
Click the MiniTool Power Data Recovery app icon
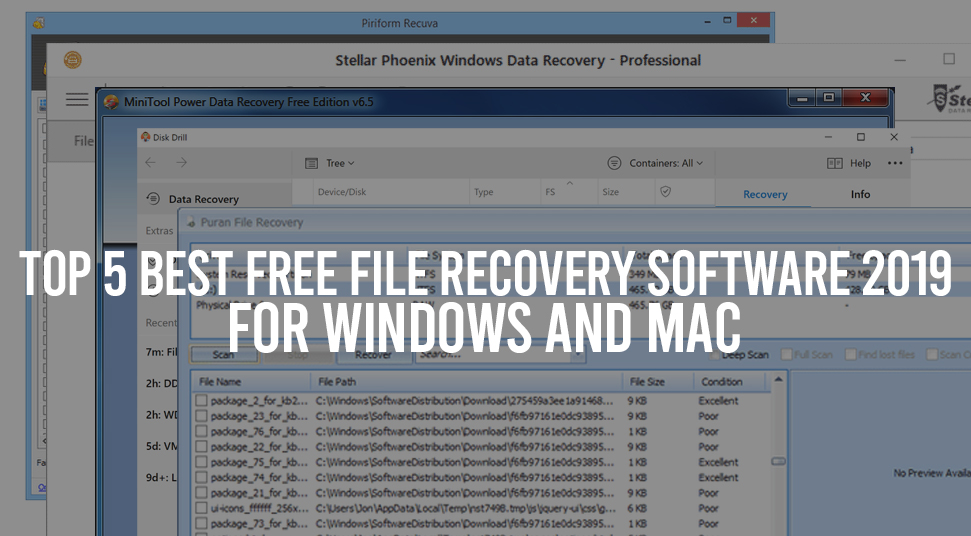click(111, 102)
